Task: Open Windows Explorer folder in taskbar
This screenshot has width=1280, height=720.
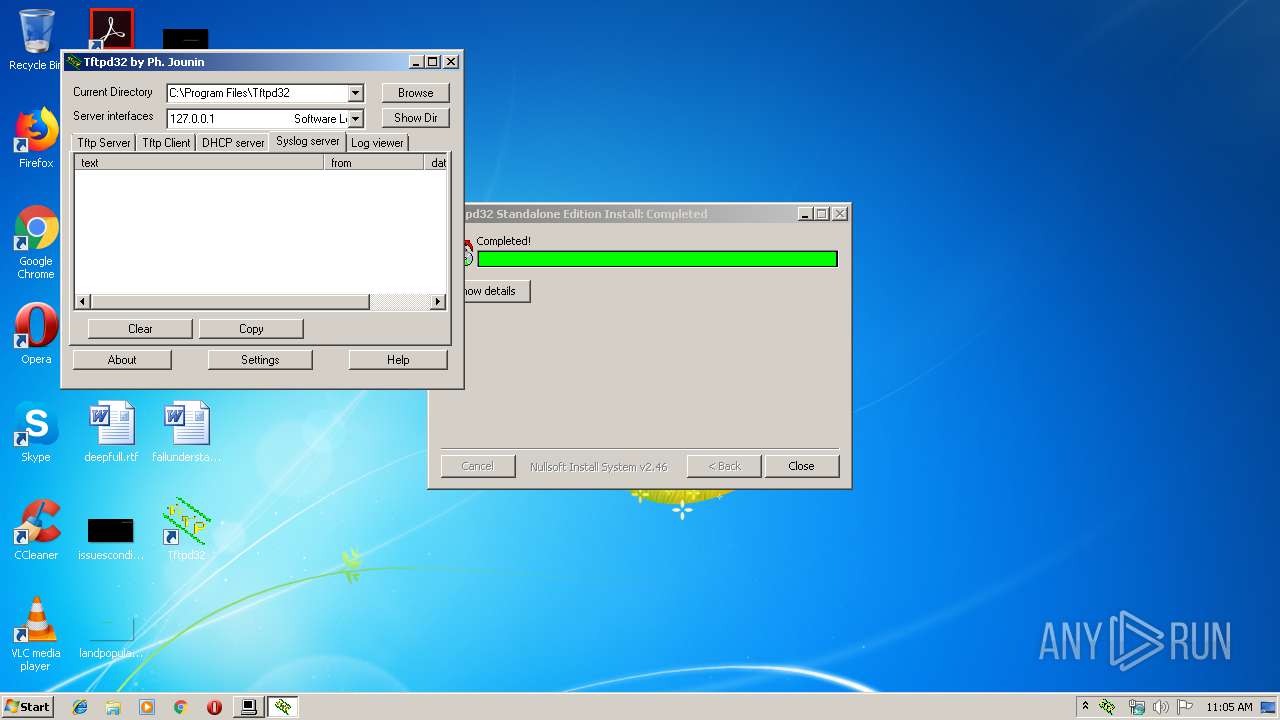Action: (113, 707)
